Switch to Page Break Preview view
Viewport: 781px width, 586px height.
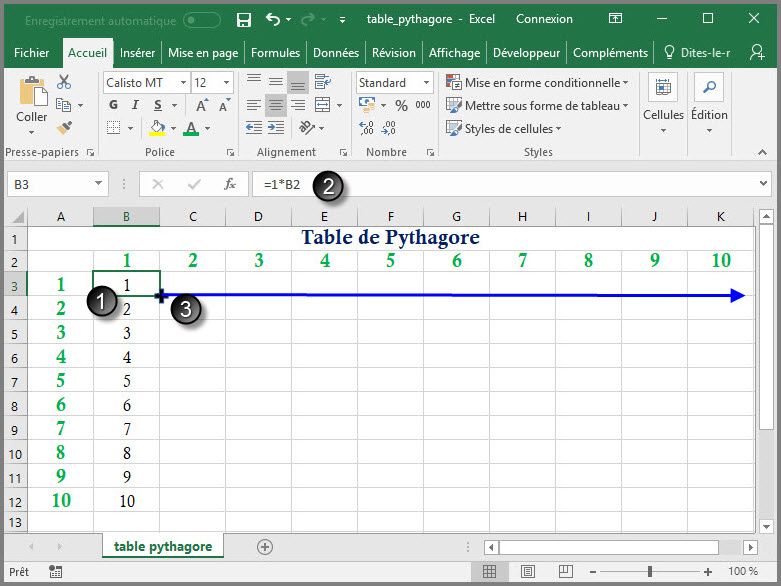coord(565,572)
